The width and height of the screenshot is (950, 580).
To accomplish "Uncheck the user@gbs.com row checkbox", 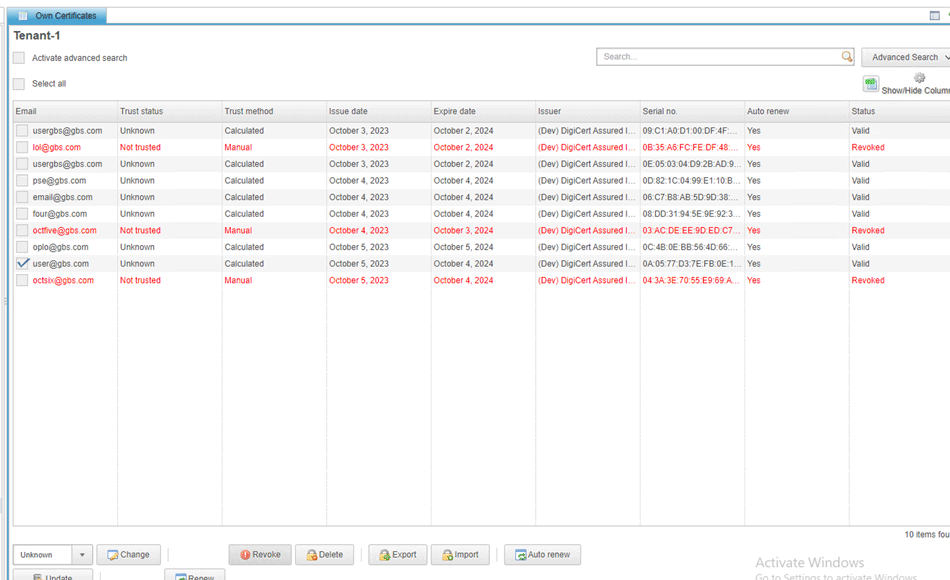I will pyautogui.click(x=22, y=264).
